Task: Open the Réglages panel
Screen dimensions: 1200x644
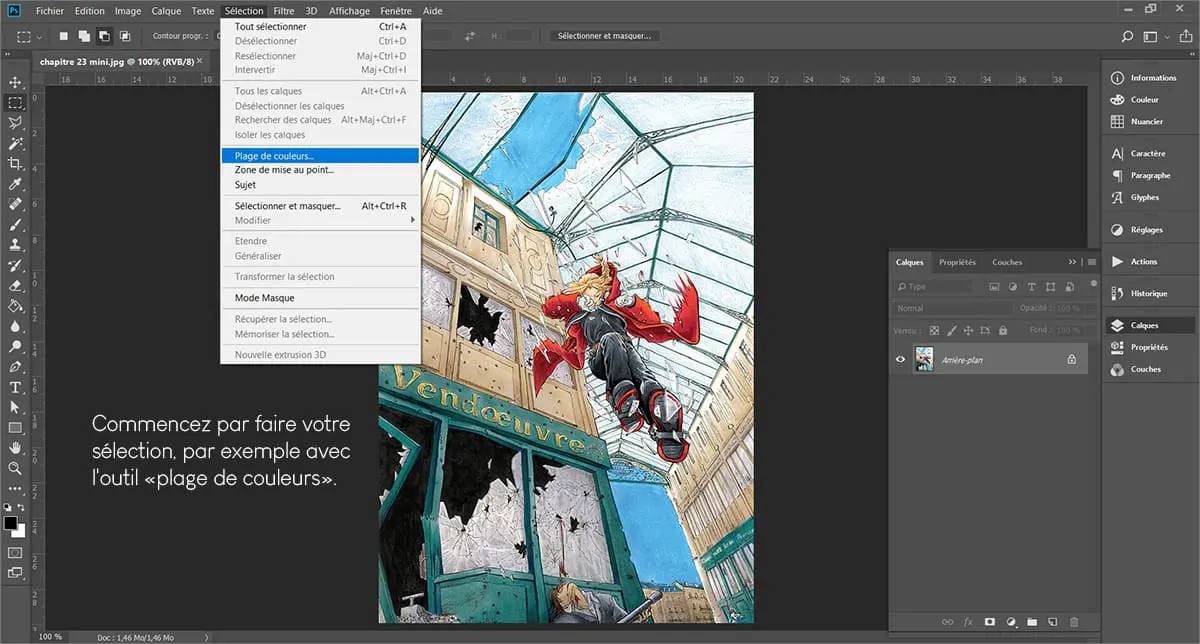Action: tap(1150, 230)
